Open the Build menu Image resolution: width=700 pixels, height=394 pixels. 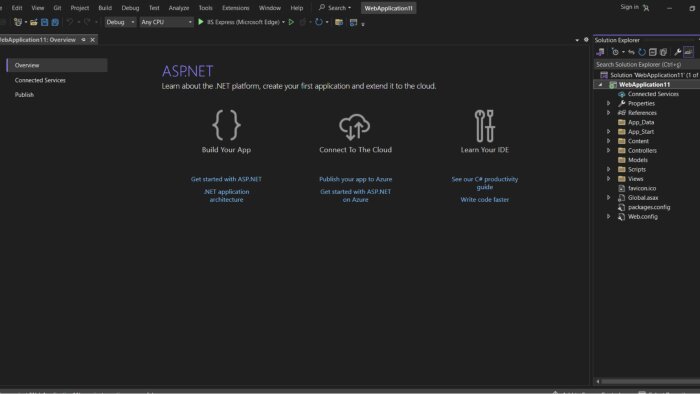click(x=105, y=8)
